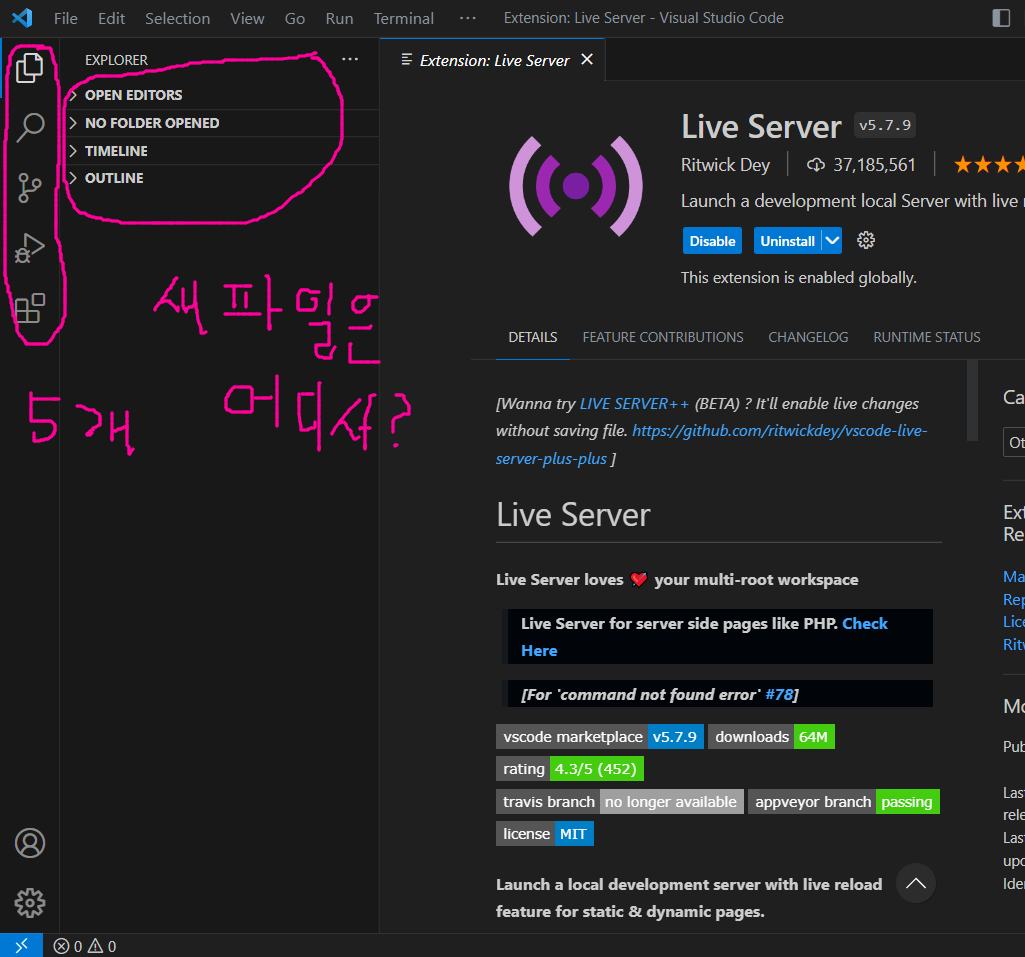Click the v5.7.9 version label
The width and height of the screenshot is (1025, 957).
click(884, 125)
